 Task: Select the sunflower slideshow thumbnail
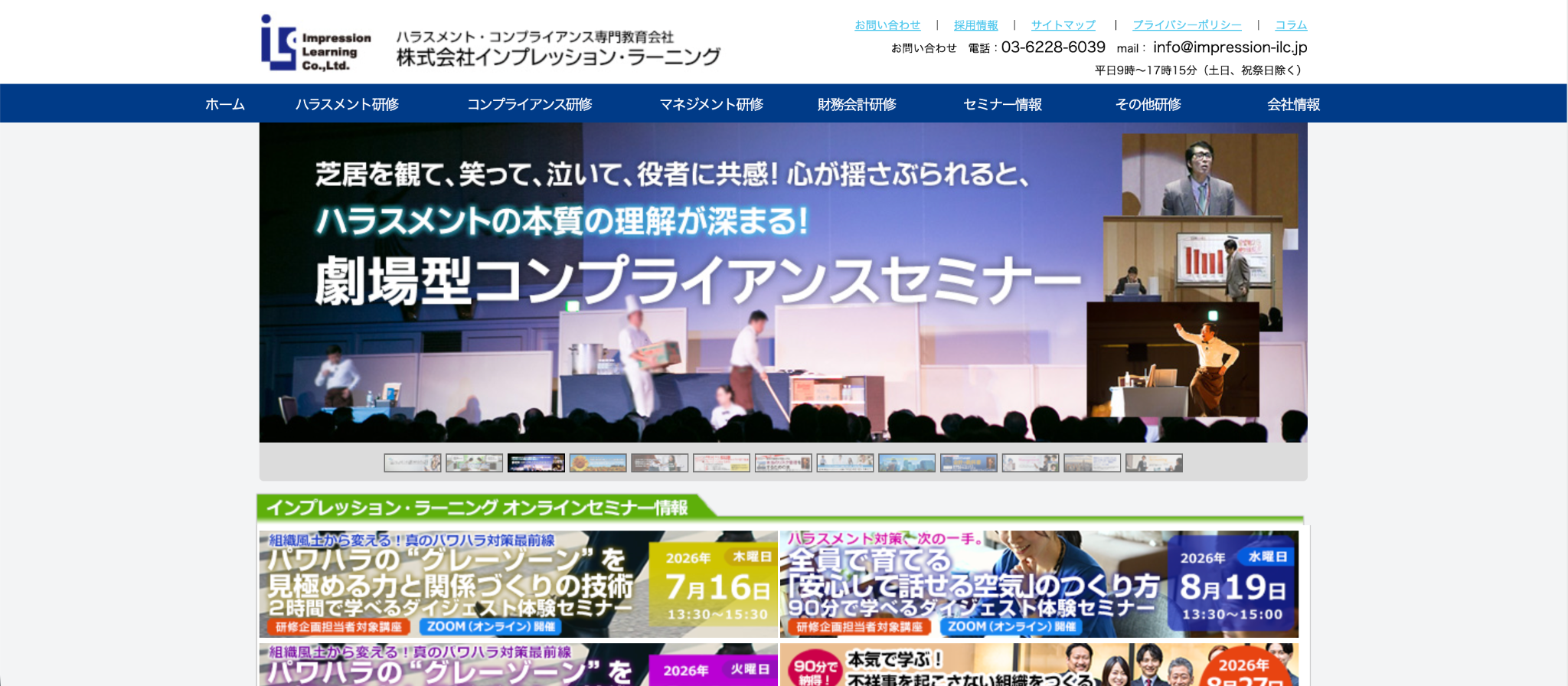pyautogui.click(x=598, y=463)
